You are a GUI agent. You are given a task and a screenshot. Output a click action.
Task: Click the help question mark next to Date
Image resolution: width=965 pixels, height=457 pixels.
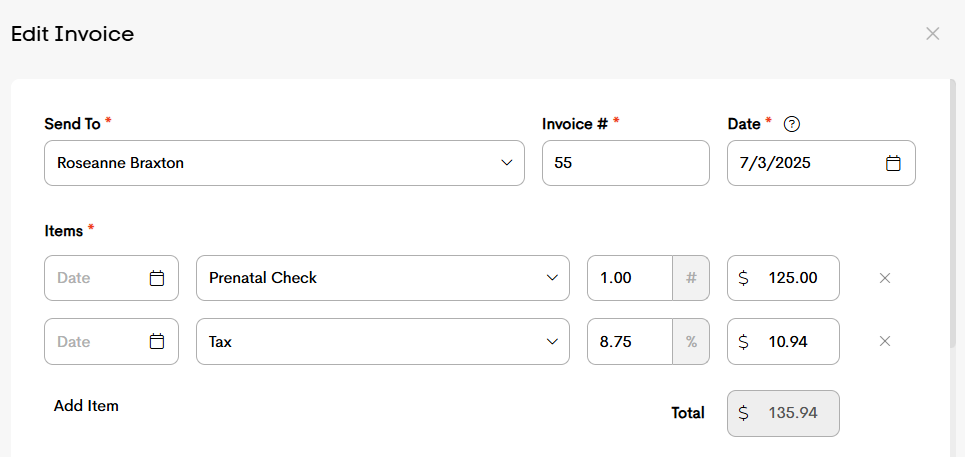click(792, 124)
